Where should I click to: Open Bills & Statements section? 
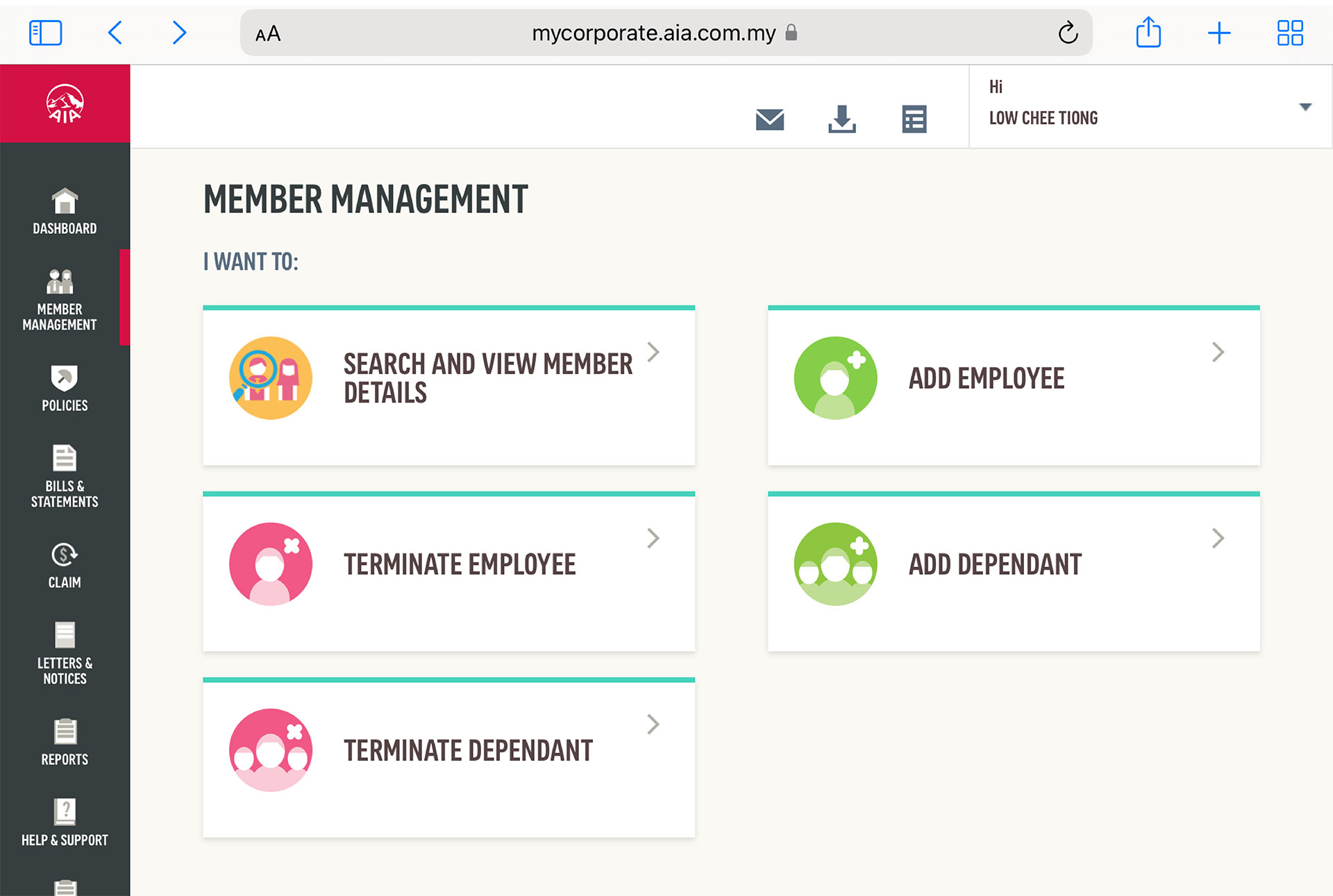coord(65,477)
